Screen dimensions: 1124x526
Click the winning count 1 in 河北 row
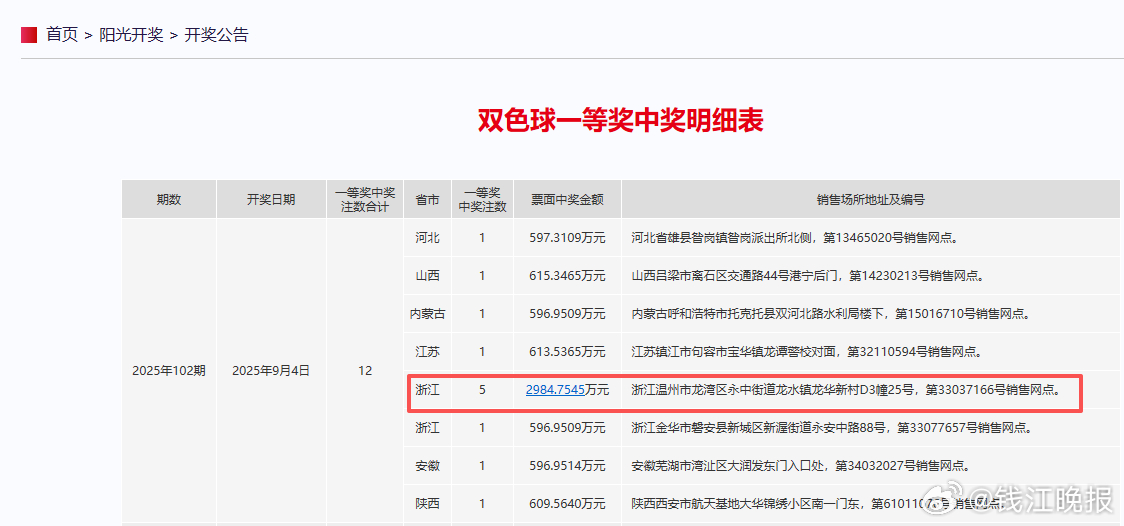pyautogui.click(x=482, y=237)
